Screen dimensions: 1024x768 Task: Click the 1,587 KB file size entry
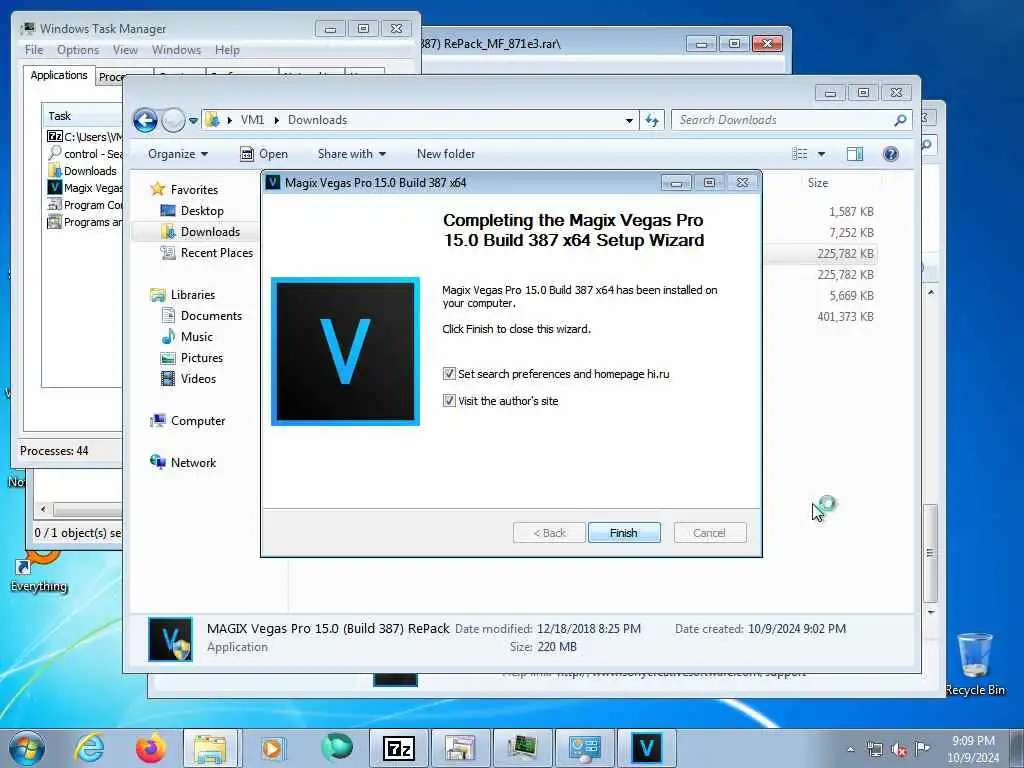(x=851, y=212)
